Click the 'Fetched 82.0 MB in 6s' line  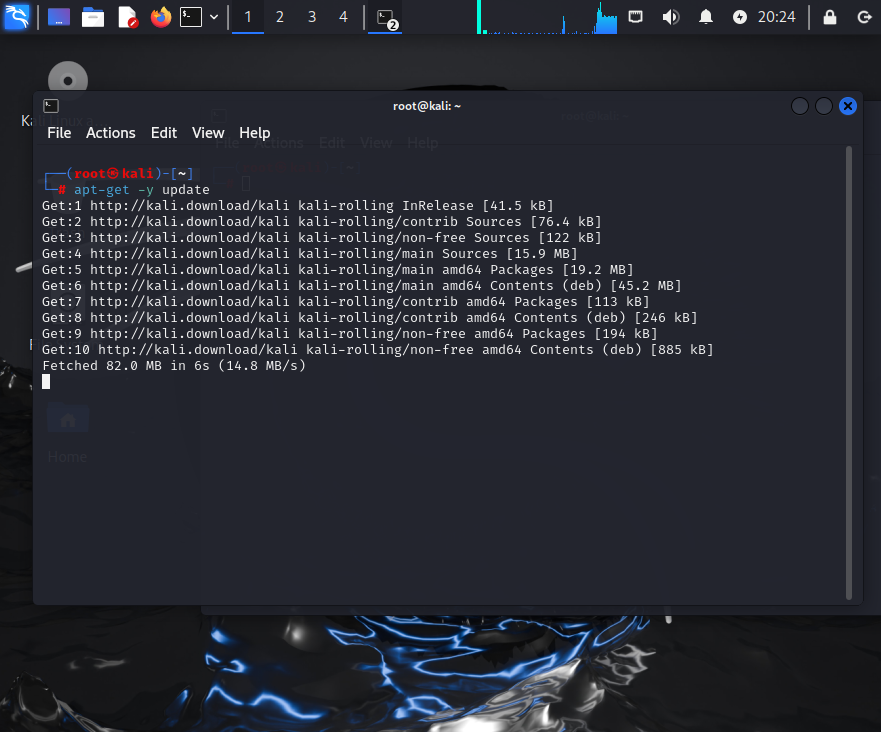point(174,366)
